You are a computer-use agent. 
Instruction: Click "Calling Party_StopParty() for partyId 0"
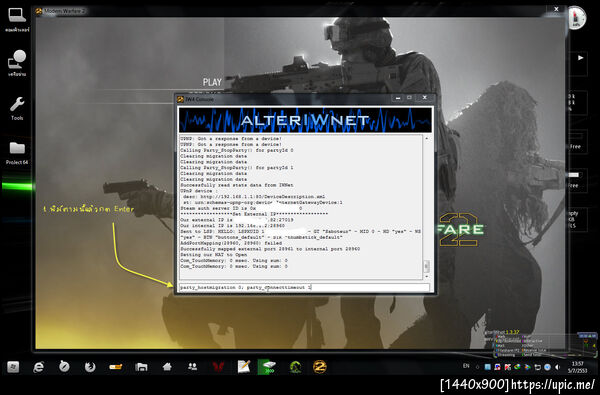[236, 150]
